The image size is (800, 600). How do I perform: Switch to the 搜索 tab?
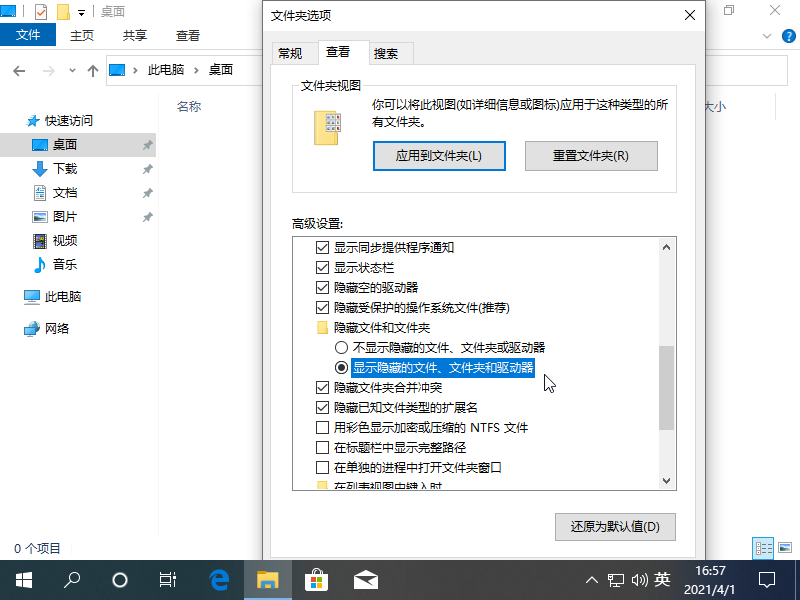click(x=386, y=53)
